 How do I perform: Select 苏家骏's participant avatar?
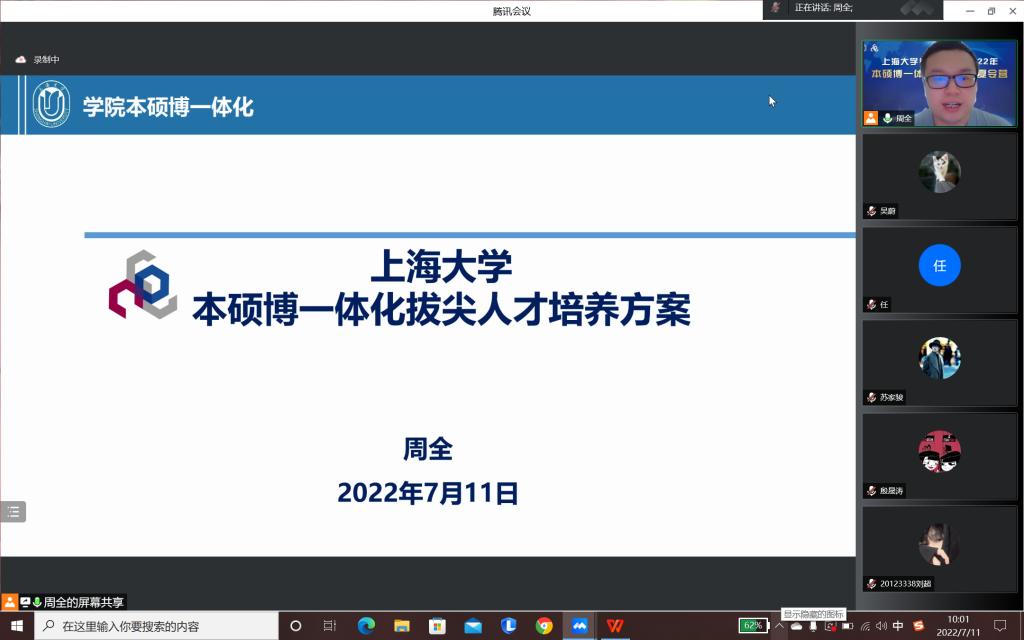[x=939, y=358]
